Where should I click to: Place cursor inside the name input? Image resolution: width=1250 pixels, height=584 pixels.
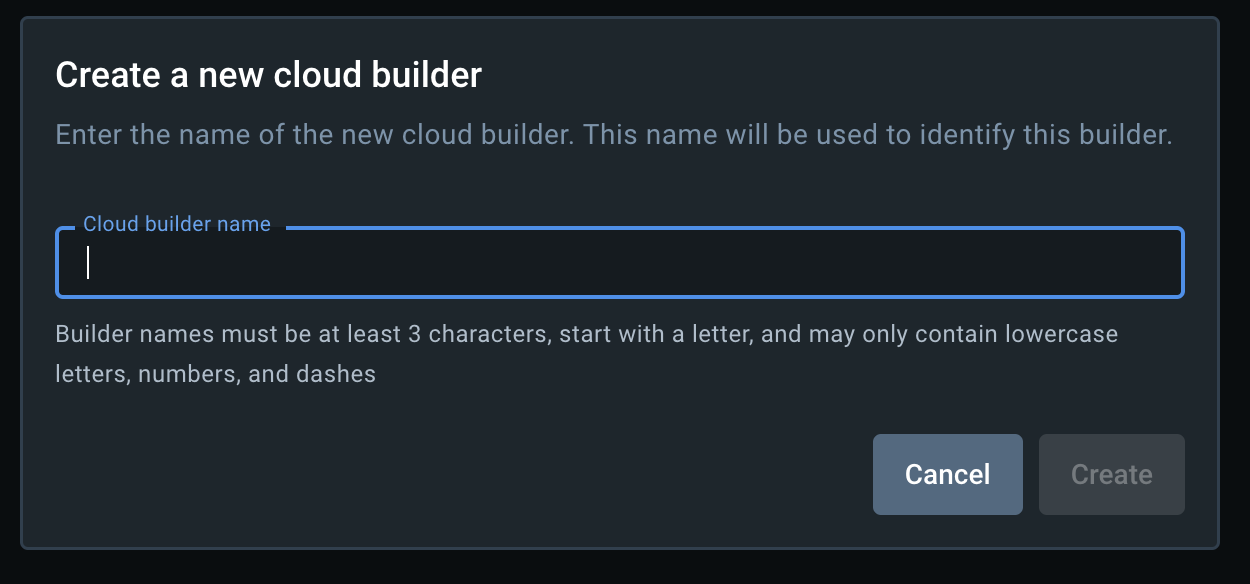400,263
